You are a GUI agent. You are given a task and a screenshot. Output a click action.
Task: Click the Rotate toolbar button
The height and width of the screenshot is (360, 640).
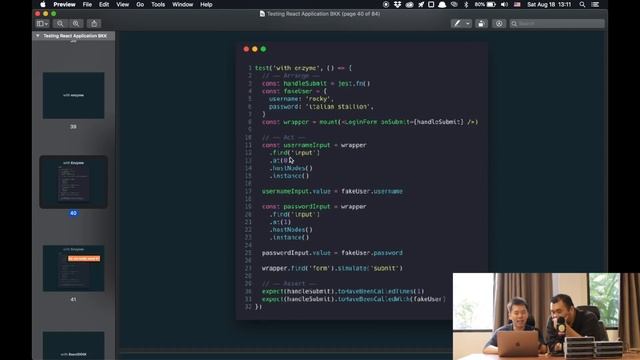tap(481, 24)
